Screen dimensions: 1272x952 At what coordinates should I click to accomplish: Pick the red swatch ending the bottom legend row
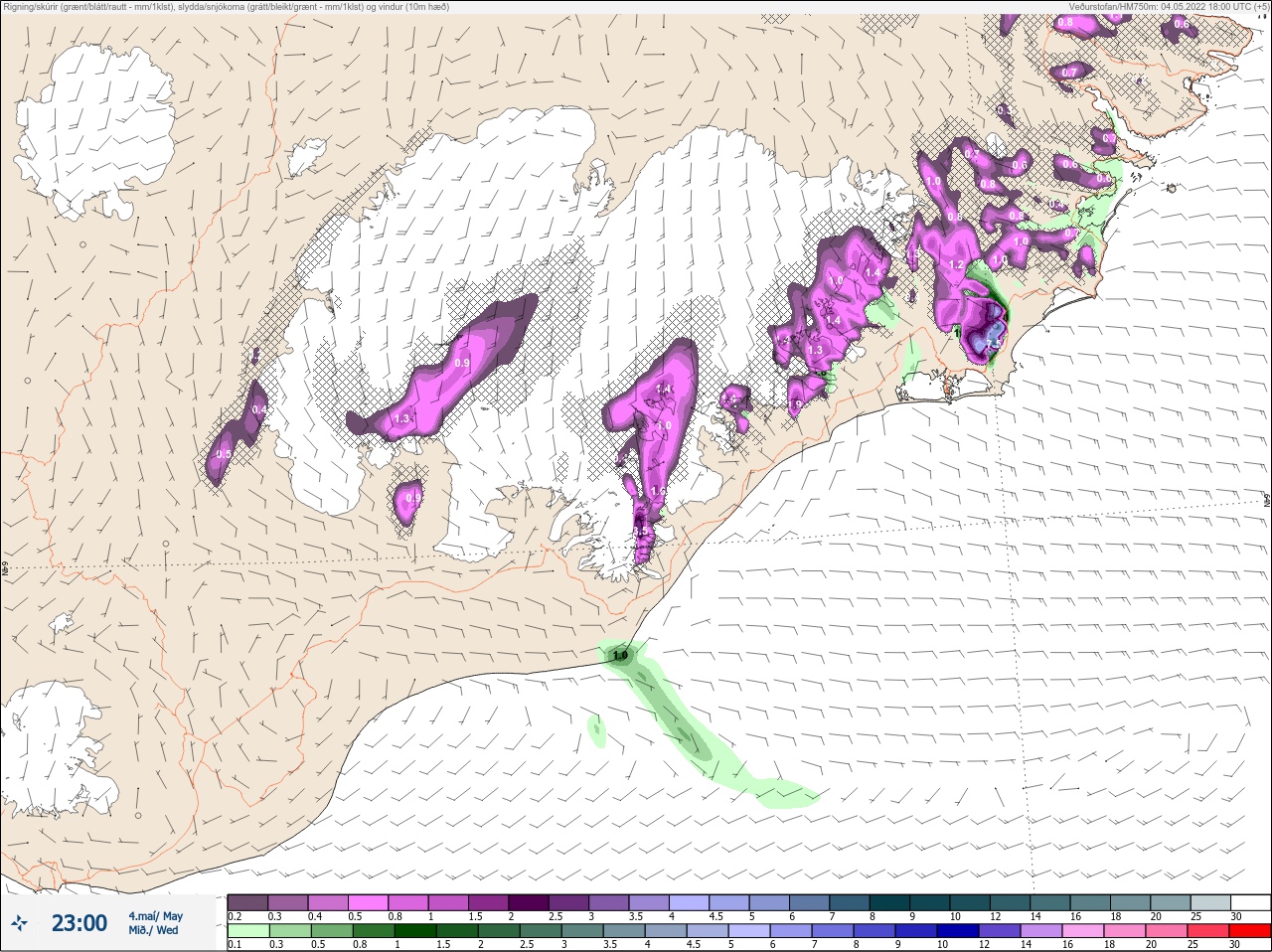(x=1250, y=931)
